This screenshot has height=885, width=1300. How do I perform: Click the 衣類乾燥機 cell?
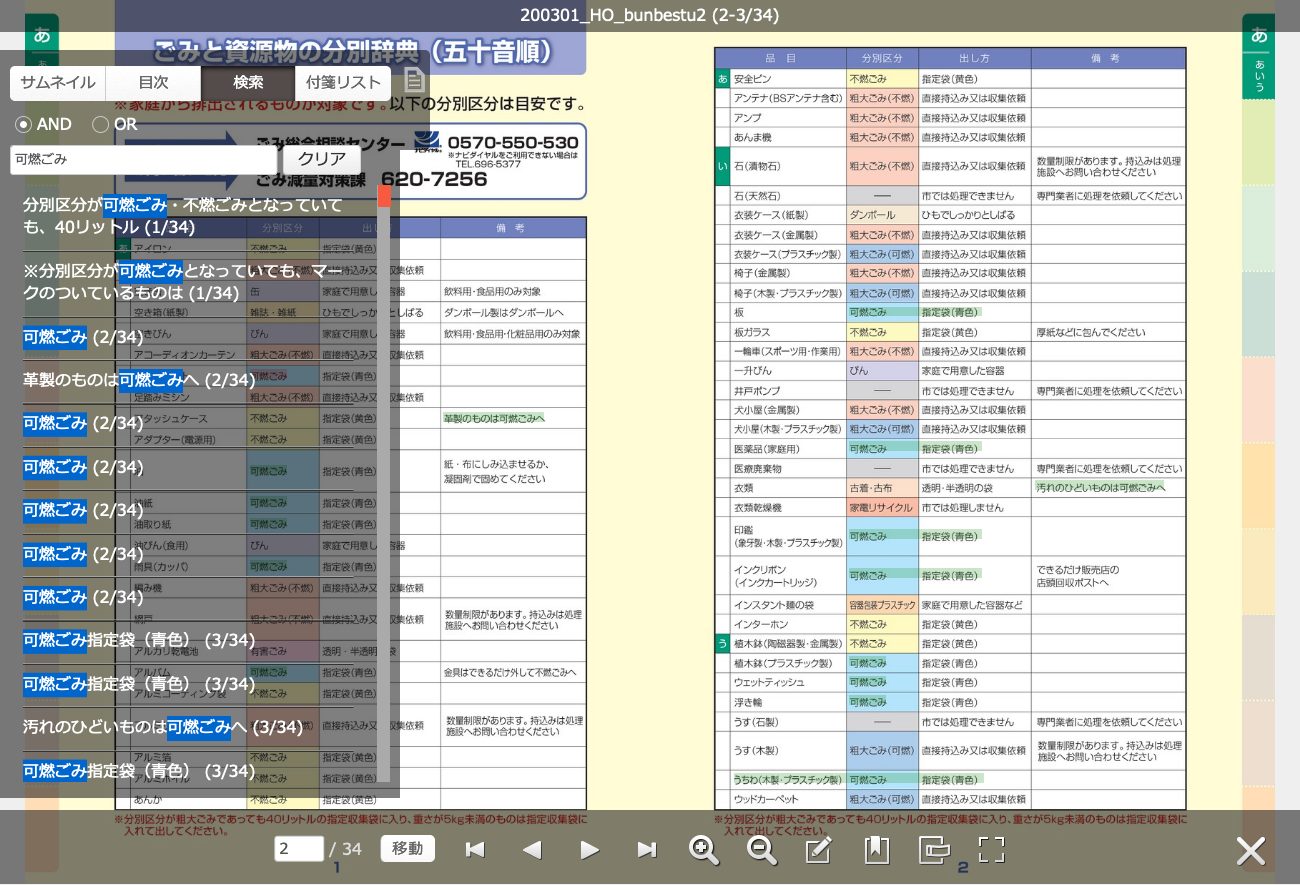pos(788,508)
